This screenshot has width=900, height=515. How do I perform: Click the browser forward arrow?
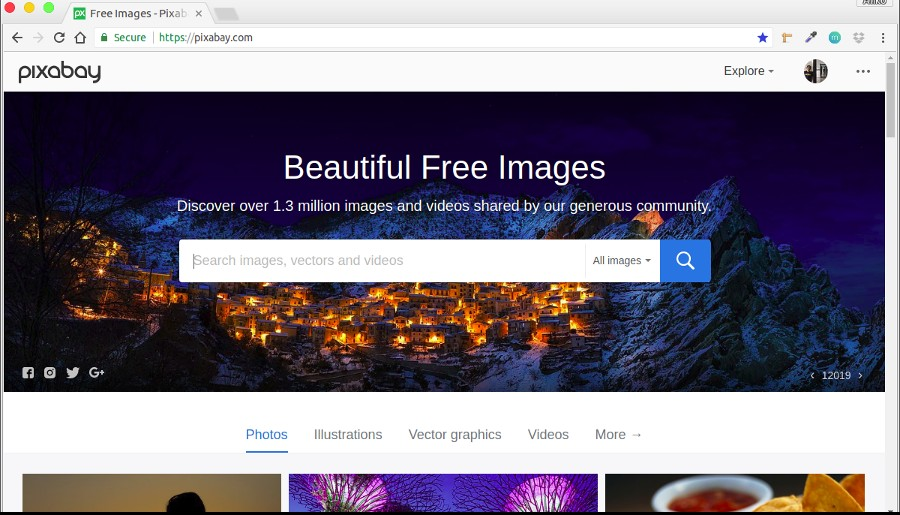[x=38, y=38]
